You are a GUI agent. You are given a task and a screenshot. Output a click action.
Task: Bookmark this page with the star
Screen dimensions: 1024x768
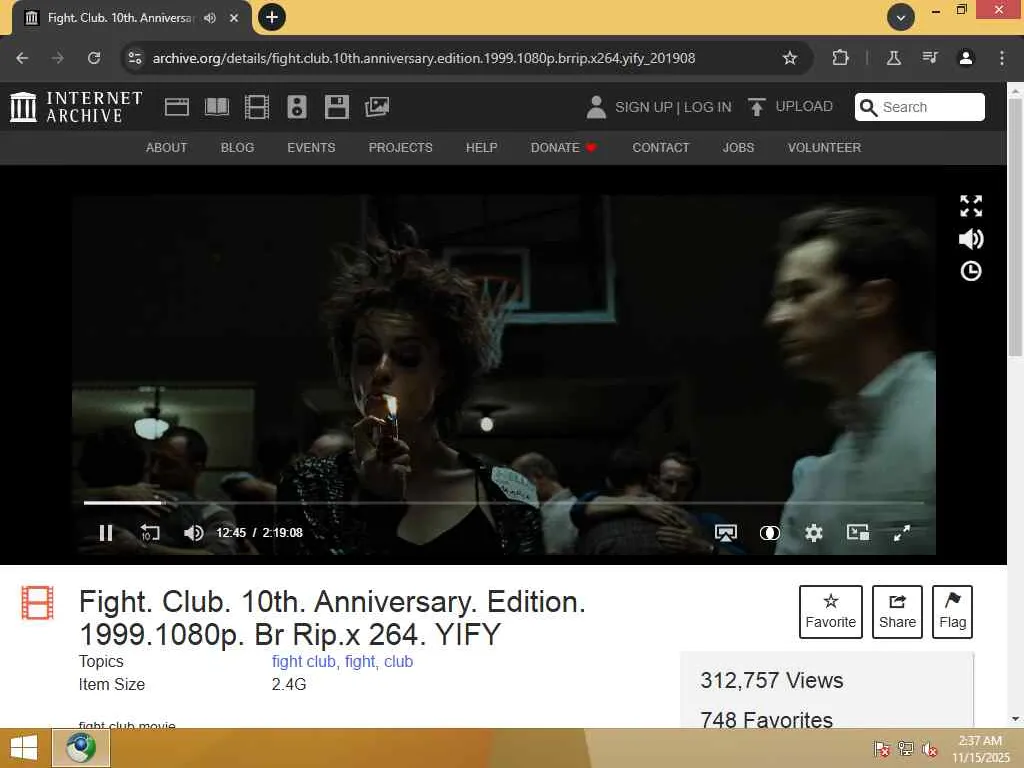point(790,58)
